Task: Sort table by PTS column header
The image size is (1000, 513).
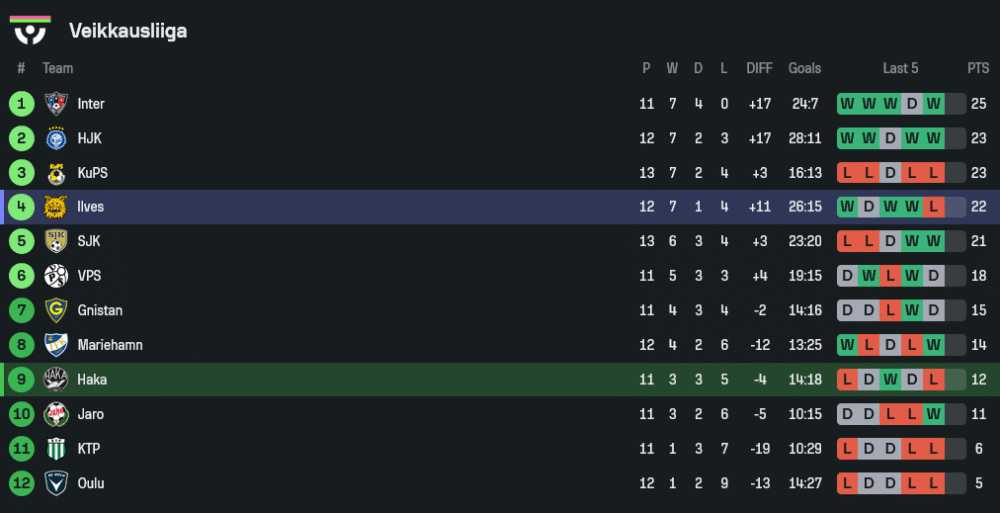Action: (x=977, y=68)
